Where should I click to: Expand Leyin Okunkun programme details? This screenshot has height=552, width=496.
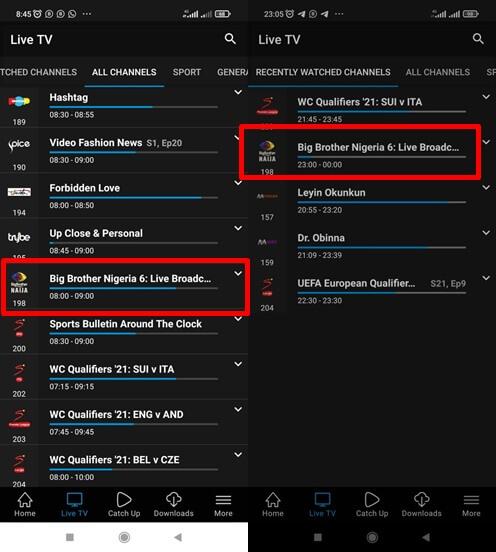pyautogui.click(x=486, y=187)
